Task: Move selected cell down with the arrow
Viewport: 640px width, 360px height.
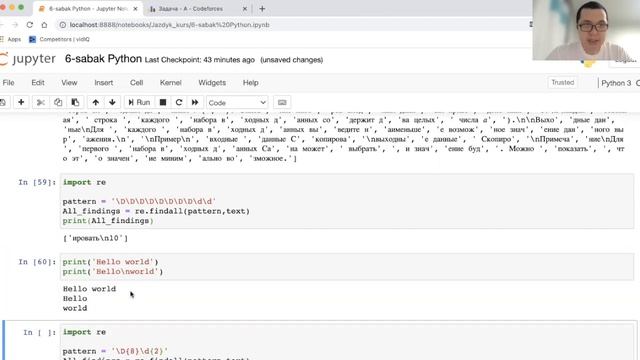Action: pos(112,102)
